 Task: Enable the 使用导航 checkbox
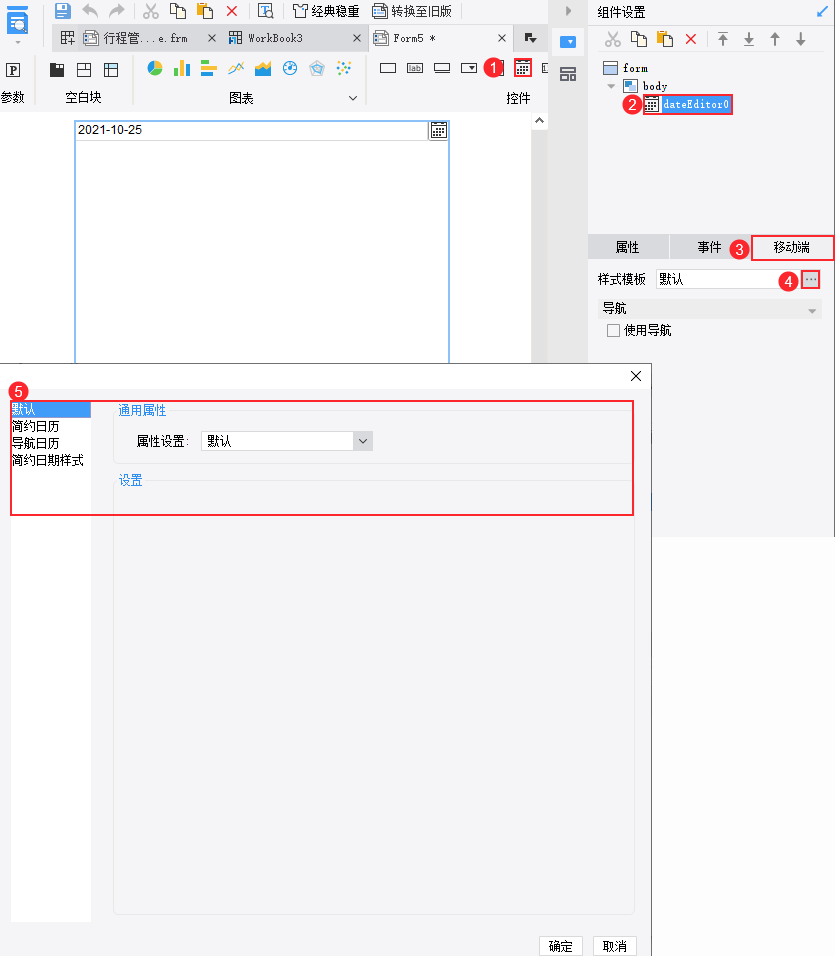point(613,330)
